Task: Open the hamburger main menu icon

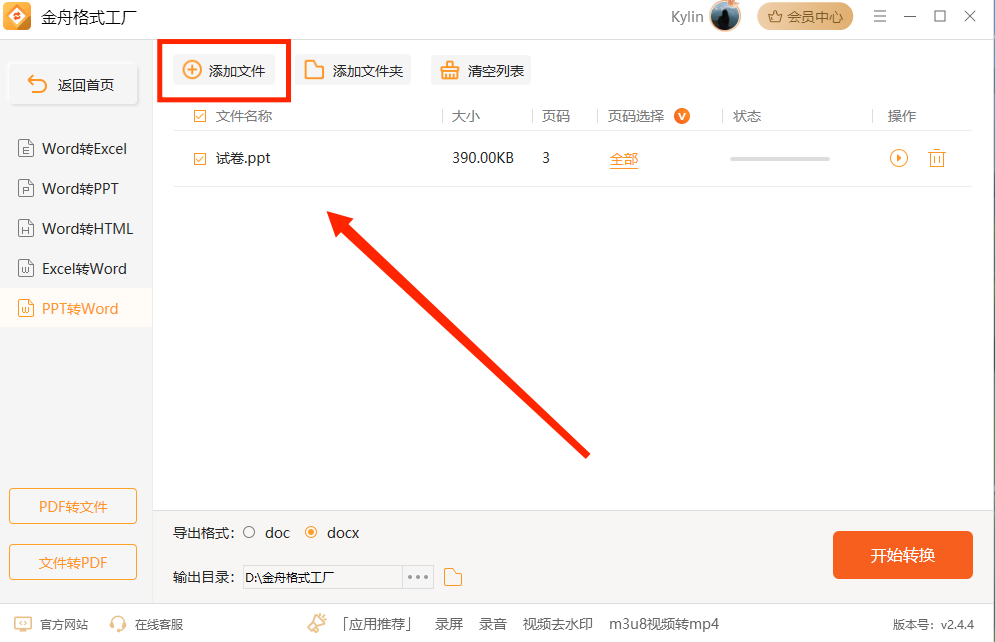Action: point(880,16)
